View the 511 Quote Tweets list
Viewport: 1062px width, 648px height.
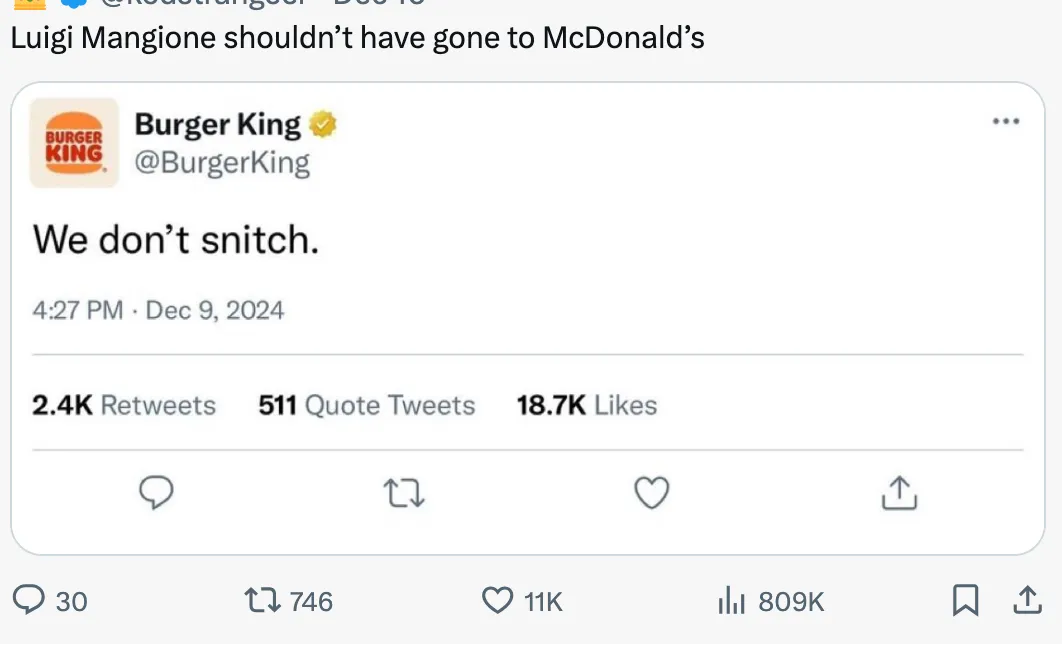pyautogui.click(x=366, y=405)
